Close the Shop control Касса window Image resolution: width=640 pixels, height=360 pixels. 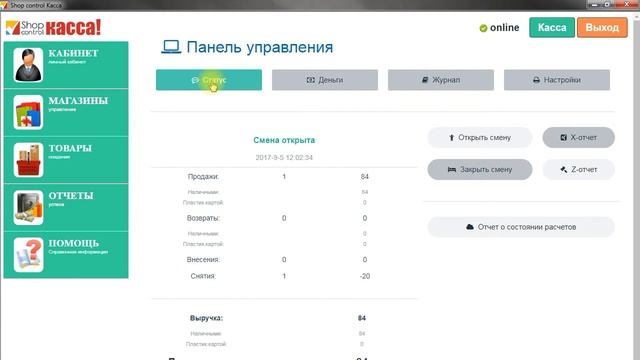click(x=628, y=4)
